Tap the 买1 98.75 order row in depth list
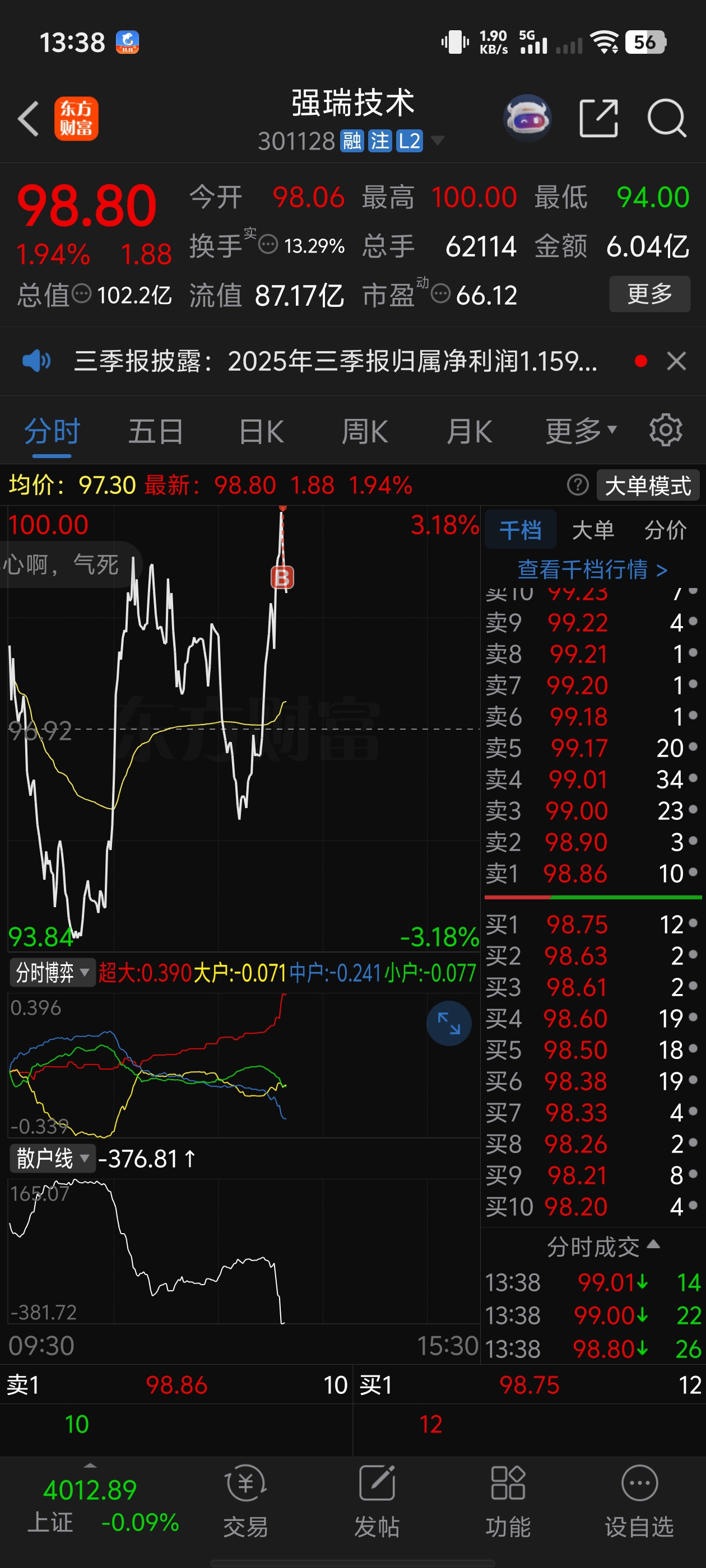The image size is (706, 1568). tap(592, 925)
